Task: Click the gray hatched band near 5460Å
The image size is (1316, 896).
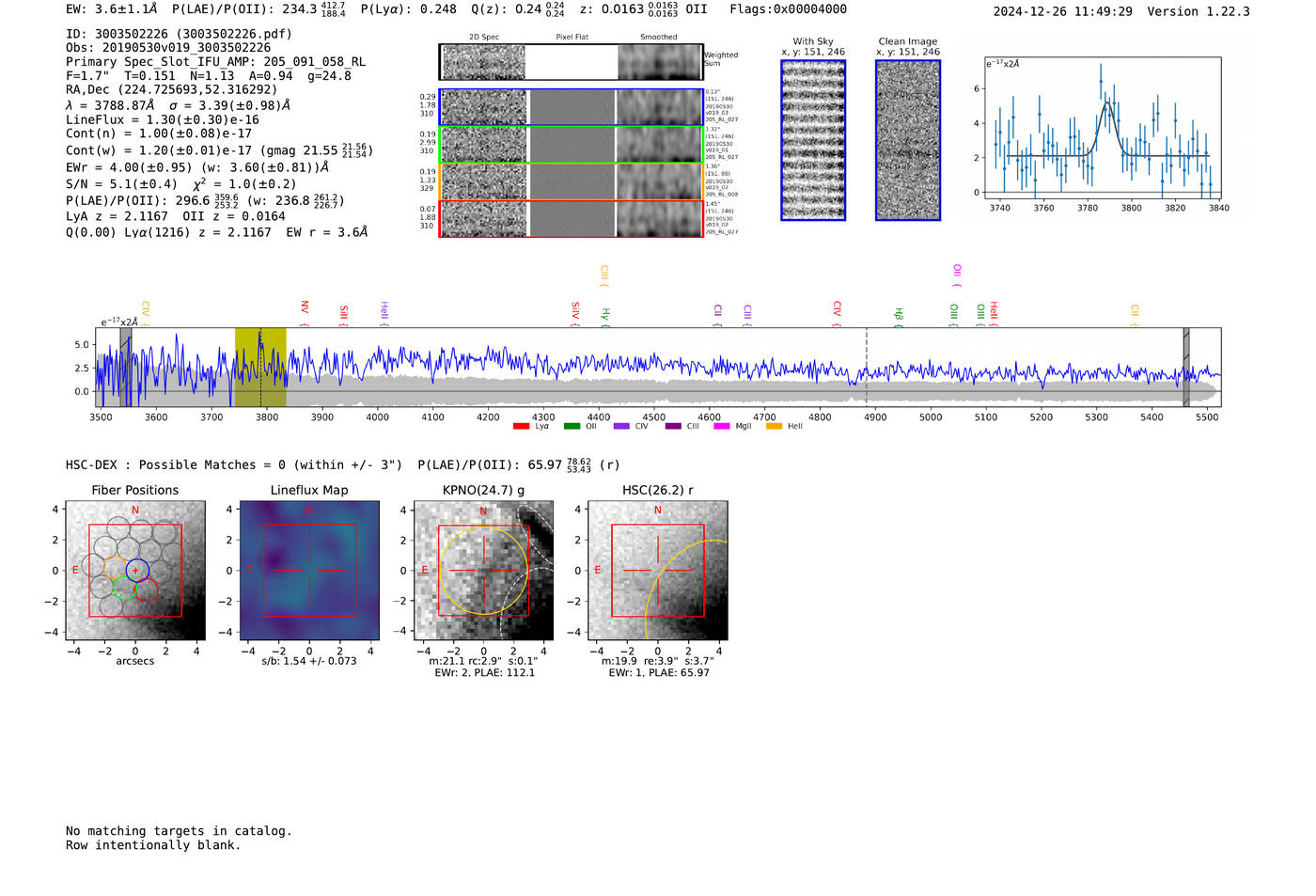Action: [1186, 368]
